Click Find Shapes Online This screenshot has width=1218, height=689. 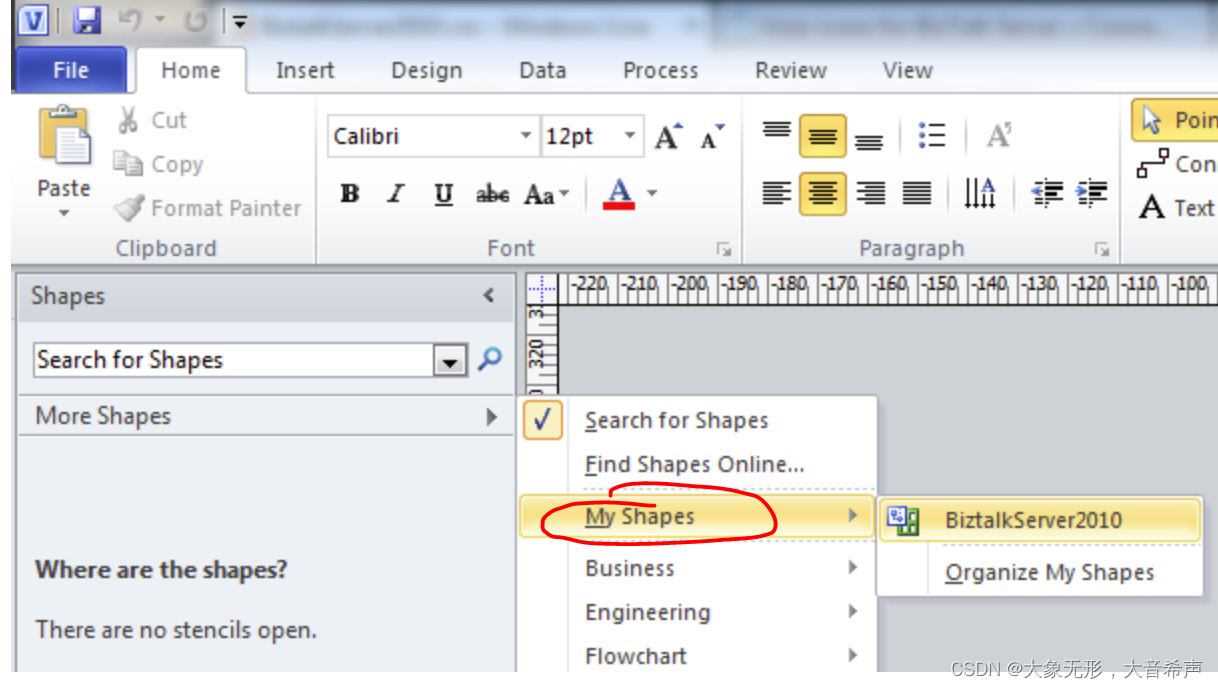694,464
